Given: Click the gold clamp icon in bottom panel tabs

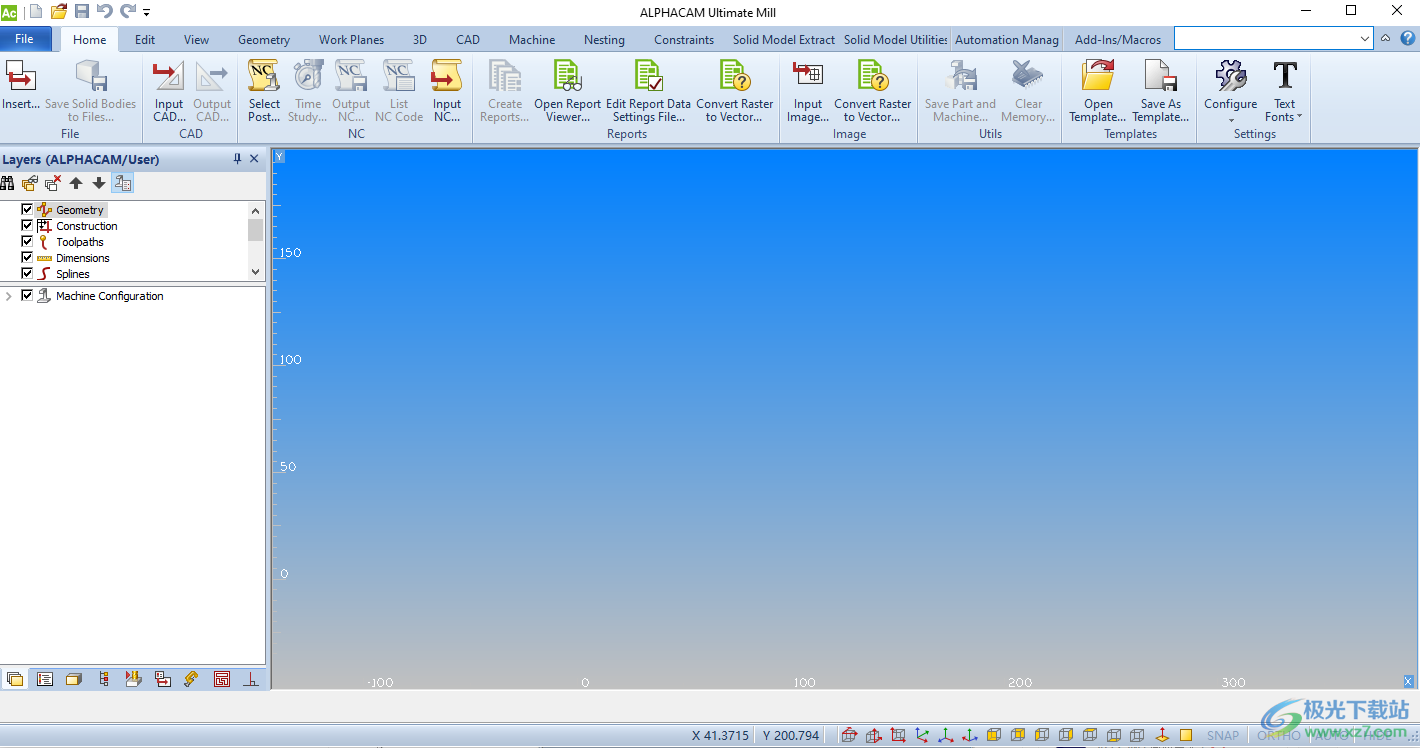Looking at the screenshot, I should coord(192,679).
